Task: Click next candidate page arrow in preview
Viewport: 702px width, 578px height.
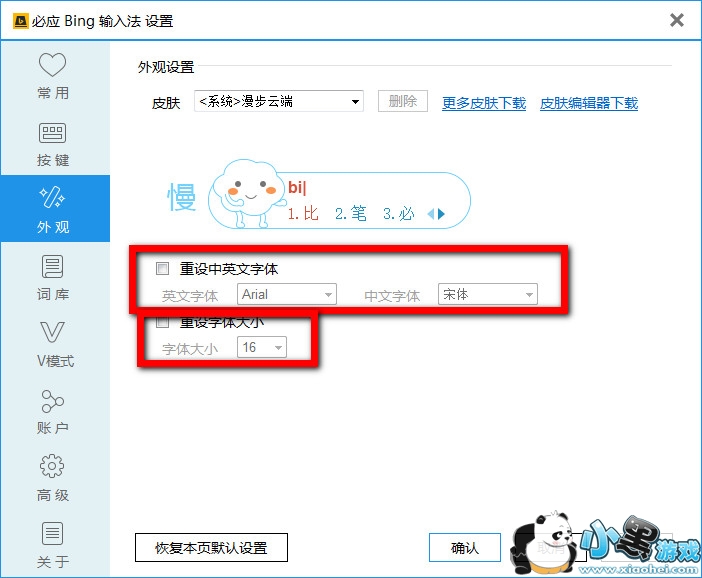Action: [x=441, y=214]
